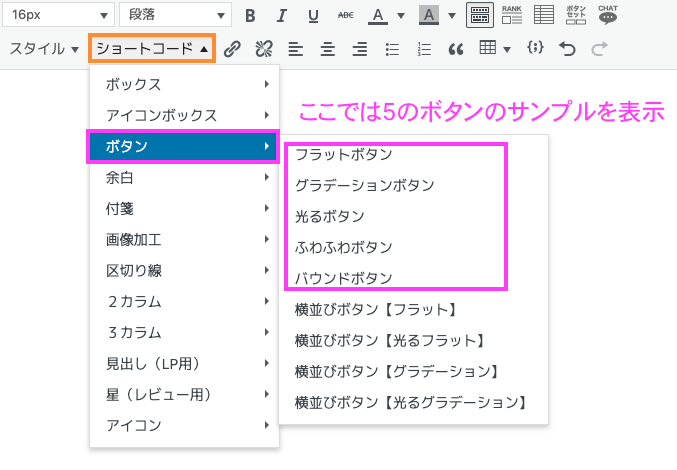This screenshot has height=470, width=677.
Task: Insert a RANK ranking block
Action: 512,15
